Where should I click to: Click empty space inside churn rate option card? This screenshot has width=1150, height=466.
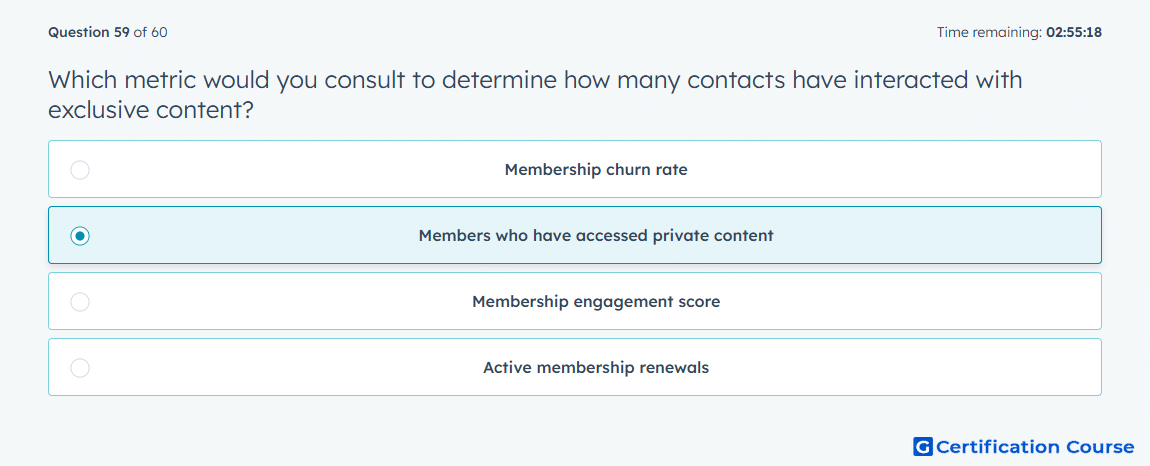(x=917, y=170)
